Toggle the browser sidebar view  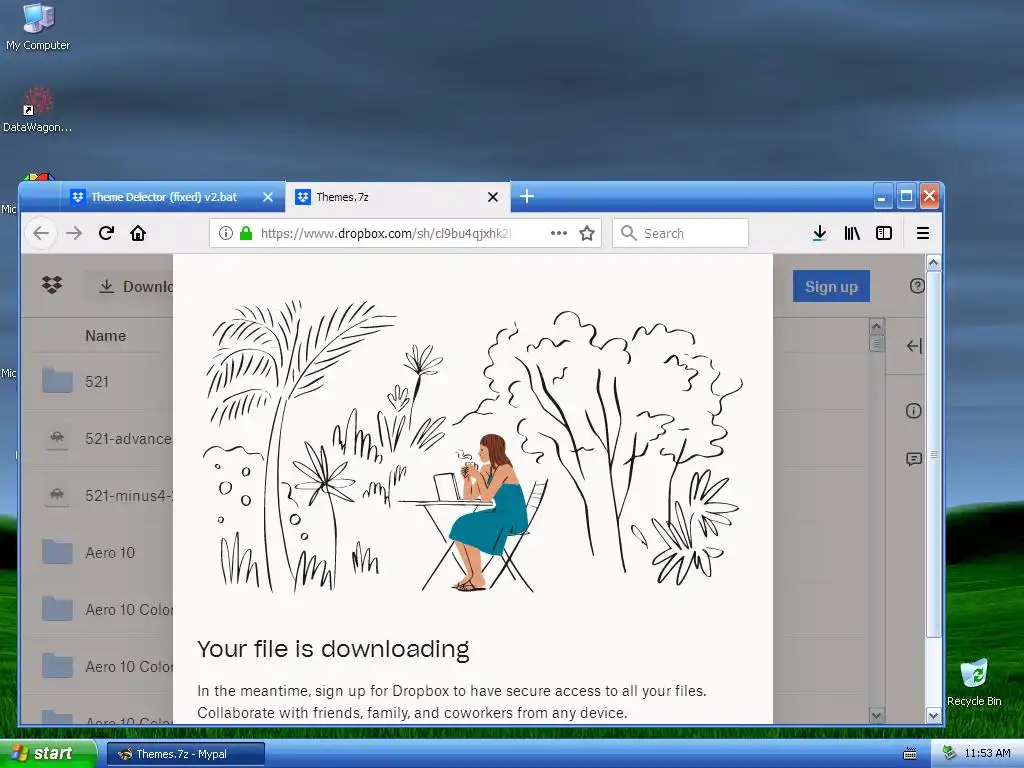(884, 233)
